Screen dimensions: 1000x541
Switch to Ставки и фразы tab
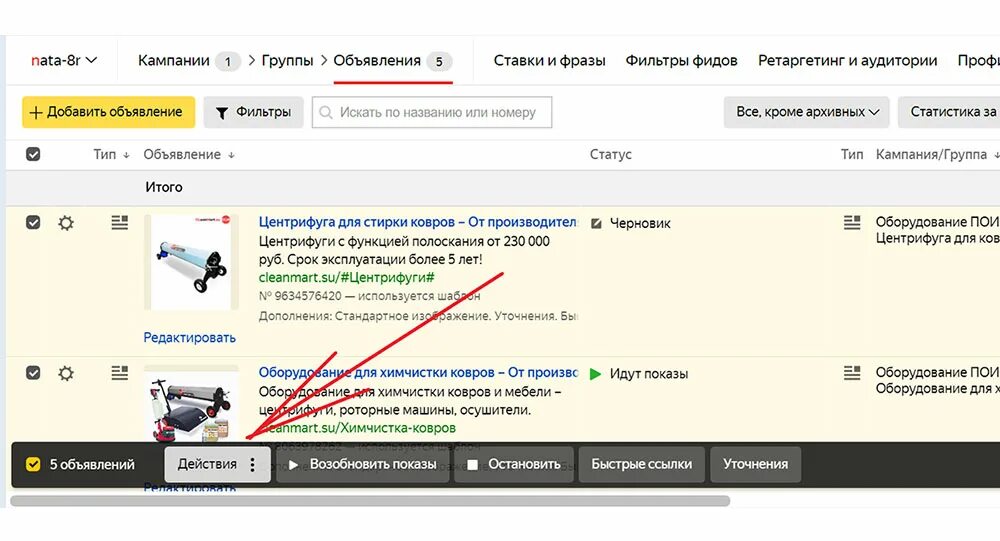[x=549, y=61]
